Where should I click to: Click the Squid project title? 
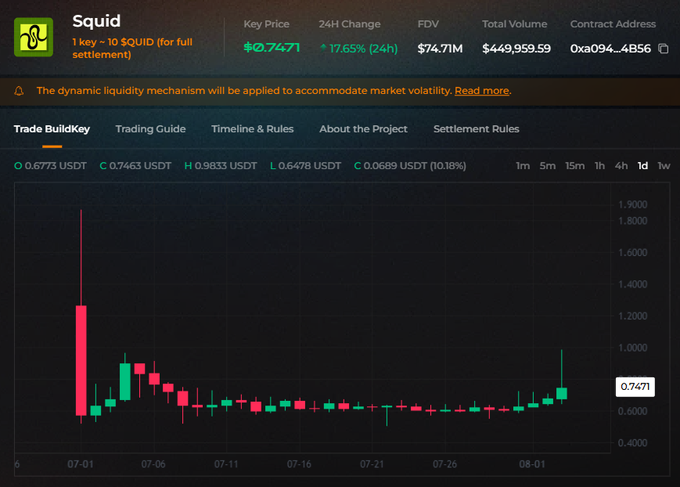tap(96, 21)
